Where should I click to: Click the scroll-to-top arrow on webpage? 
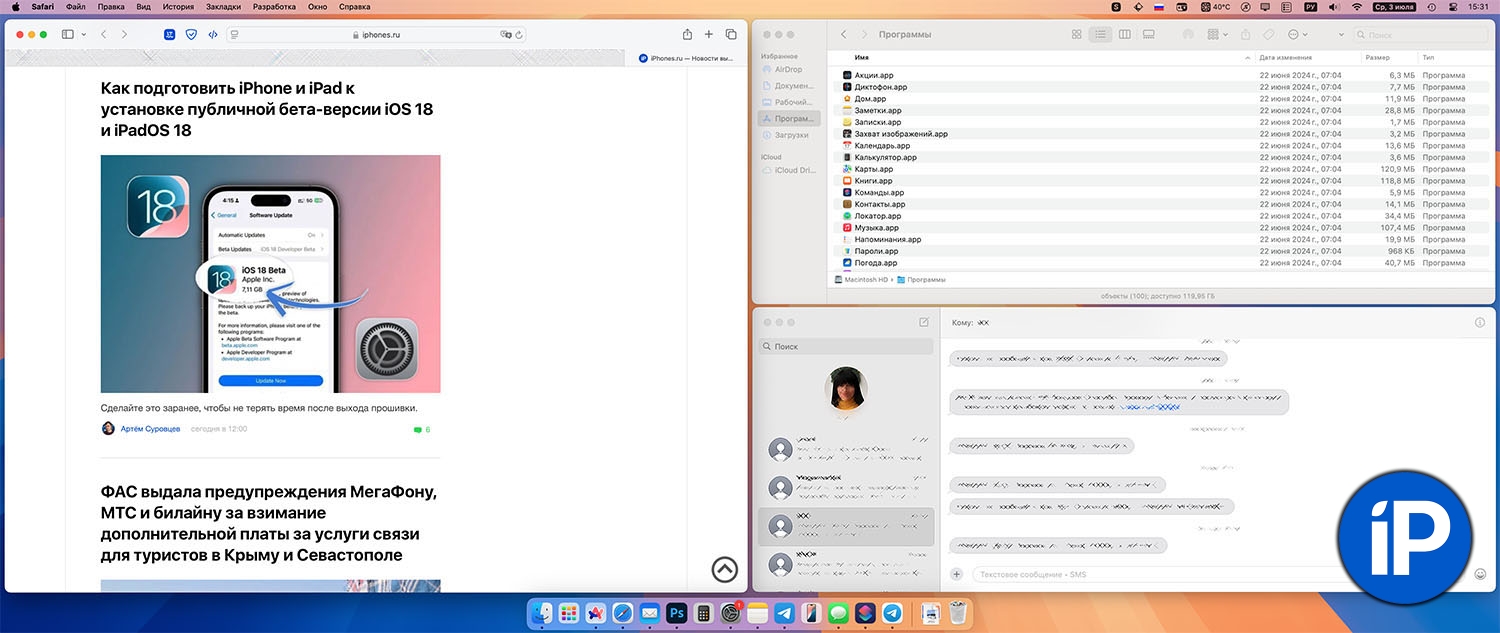click(724, 569)
